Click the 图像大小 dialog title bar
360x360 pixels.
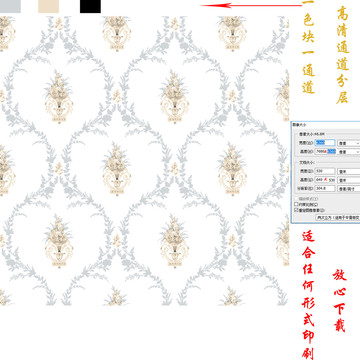pyautogui.click(x=326, y=125)
